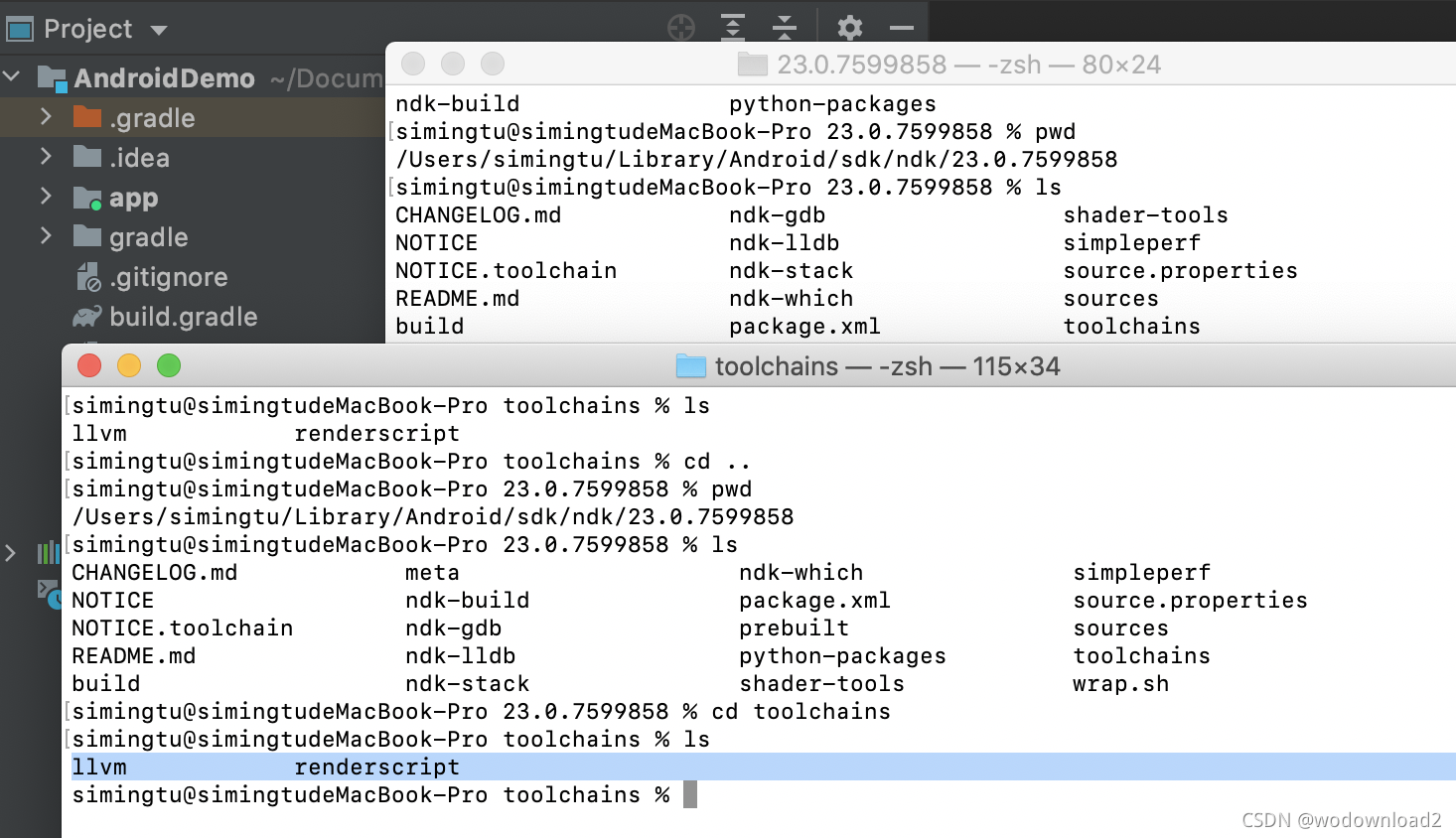The image size is (1456, 838).
Task: Click 'prebuilt' in the front terminal listing
Action: point(795,628)
